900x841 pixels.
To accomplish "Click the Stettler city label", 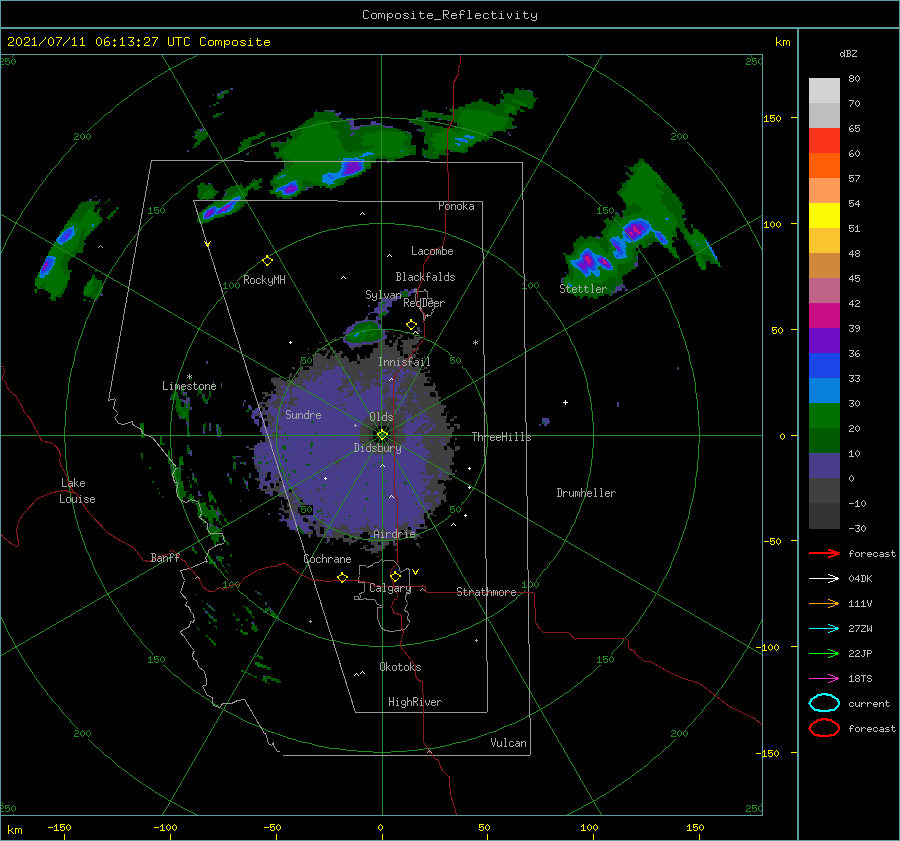I will [x=583, y=289].
